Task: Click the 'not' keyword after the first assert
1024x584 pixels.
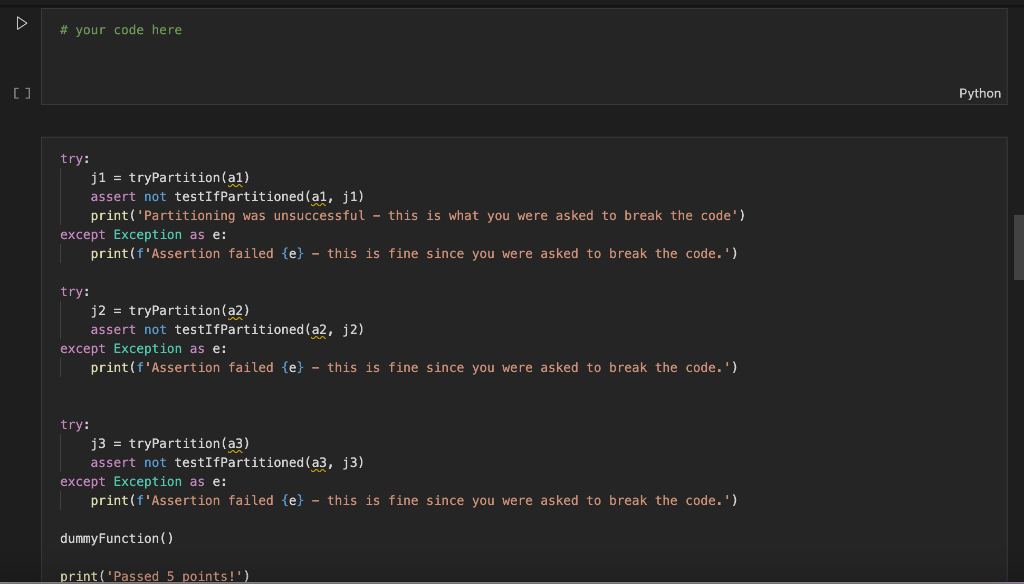Action: click(x=155, y=196)
